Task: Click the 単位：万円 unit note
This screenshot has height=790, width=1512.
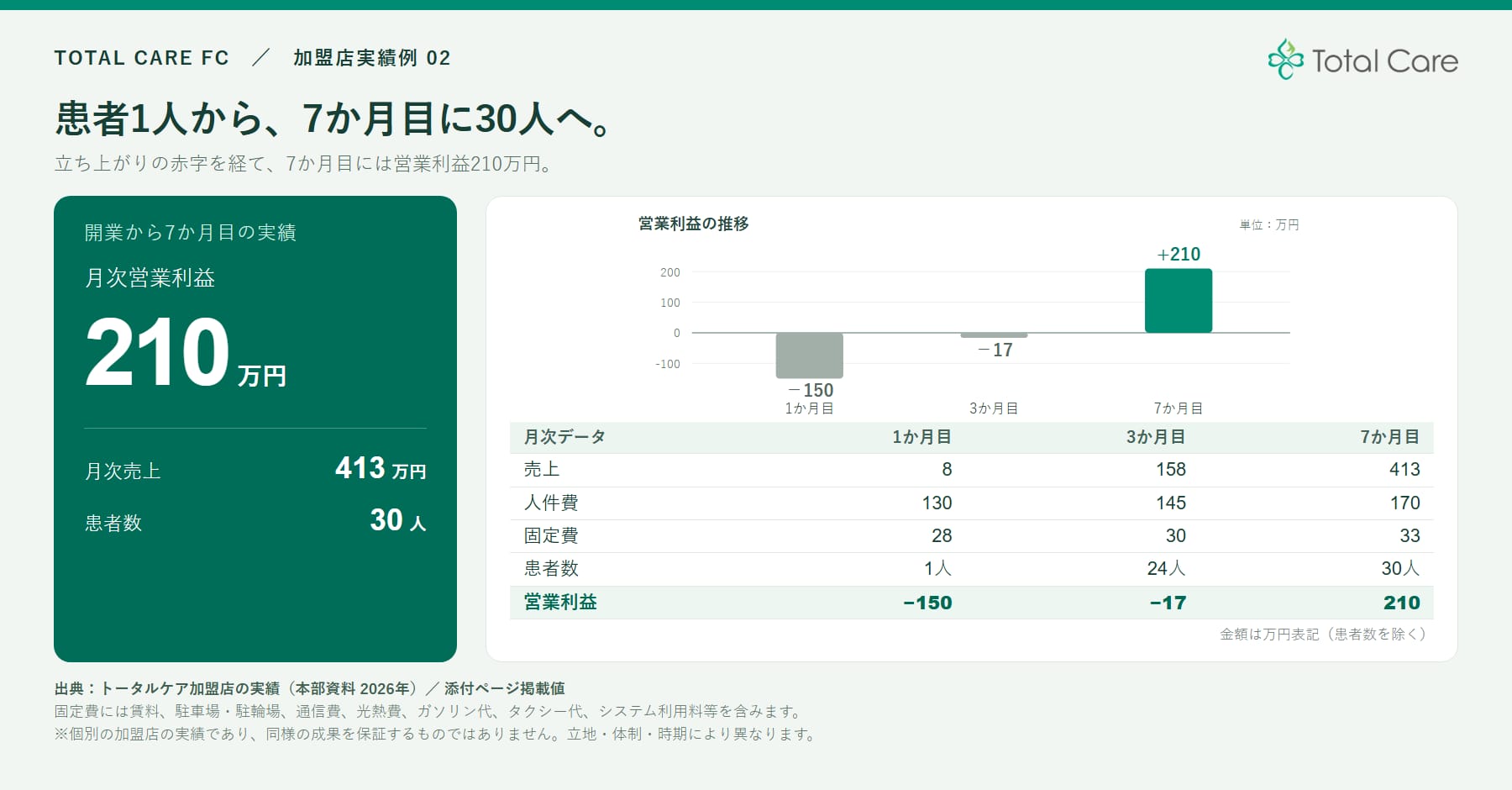Action: point(1268,225)
